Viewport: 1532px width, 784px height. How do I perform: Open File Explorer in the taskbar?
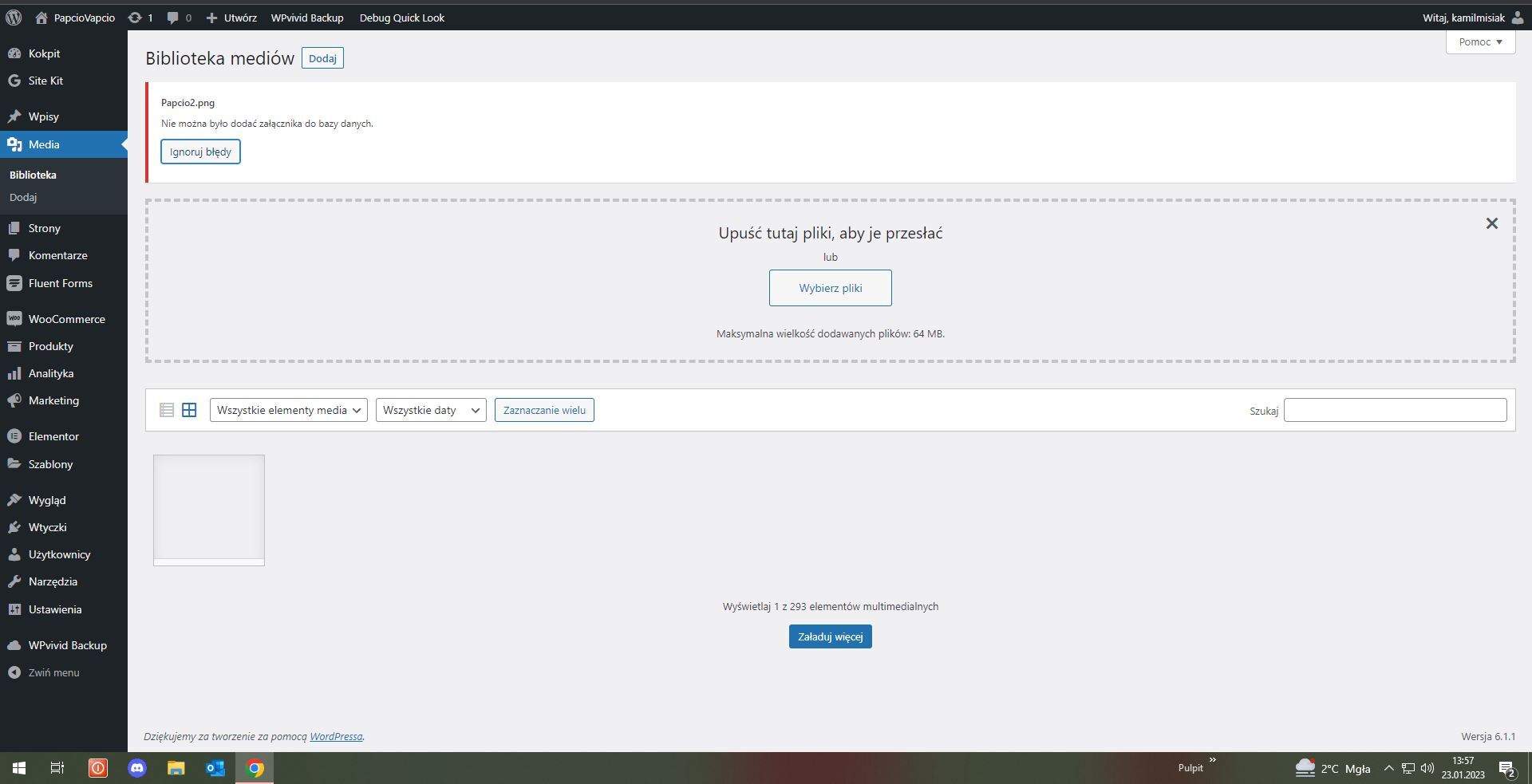click(176, 768)
